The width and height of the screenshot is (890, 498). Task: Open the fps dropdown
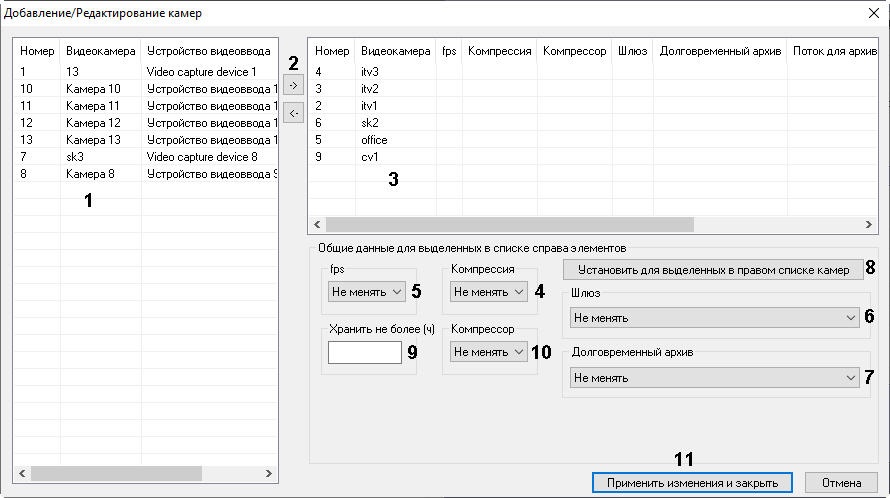pos(366,291)
